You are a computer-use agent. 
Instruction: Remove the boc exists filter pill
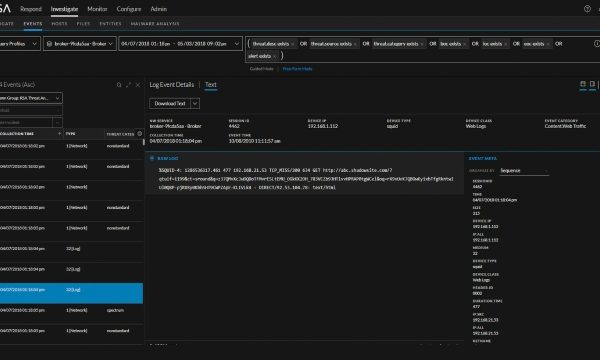click(465, 44)
